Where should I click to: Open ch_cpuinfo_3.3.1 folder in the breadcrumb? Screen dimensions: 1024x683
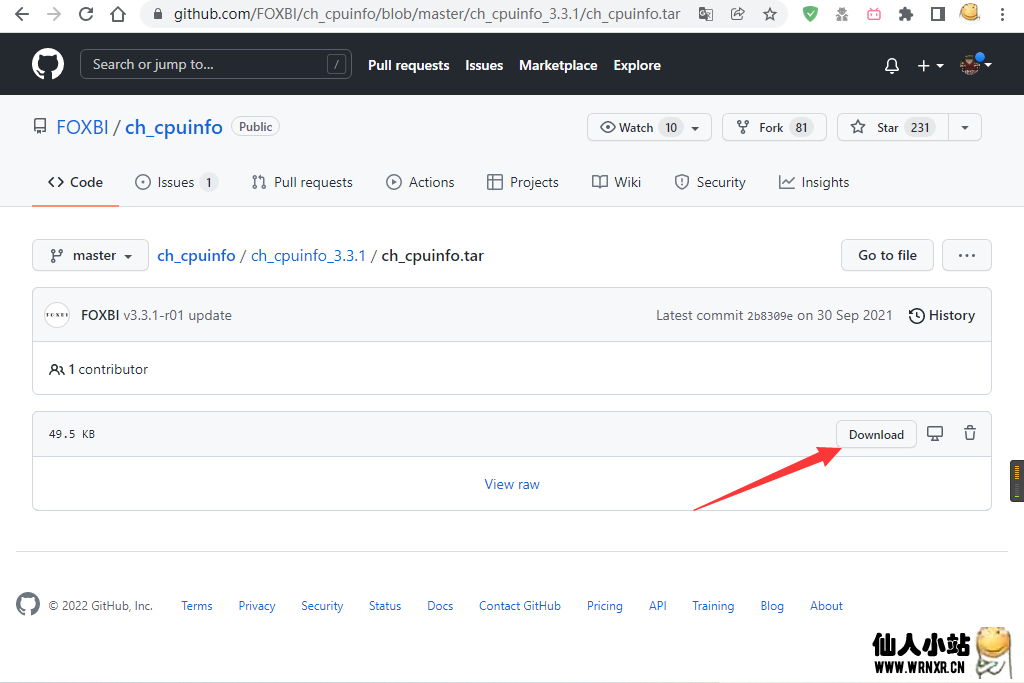[308, 255]
